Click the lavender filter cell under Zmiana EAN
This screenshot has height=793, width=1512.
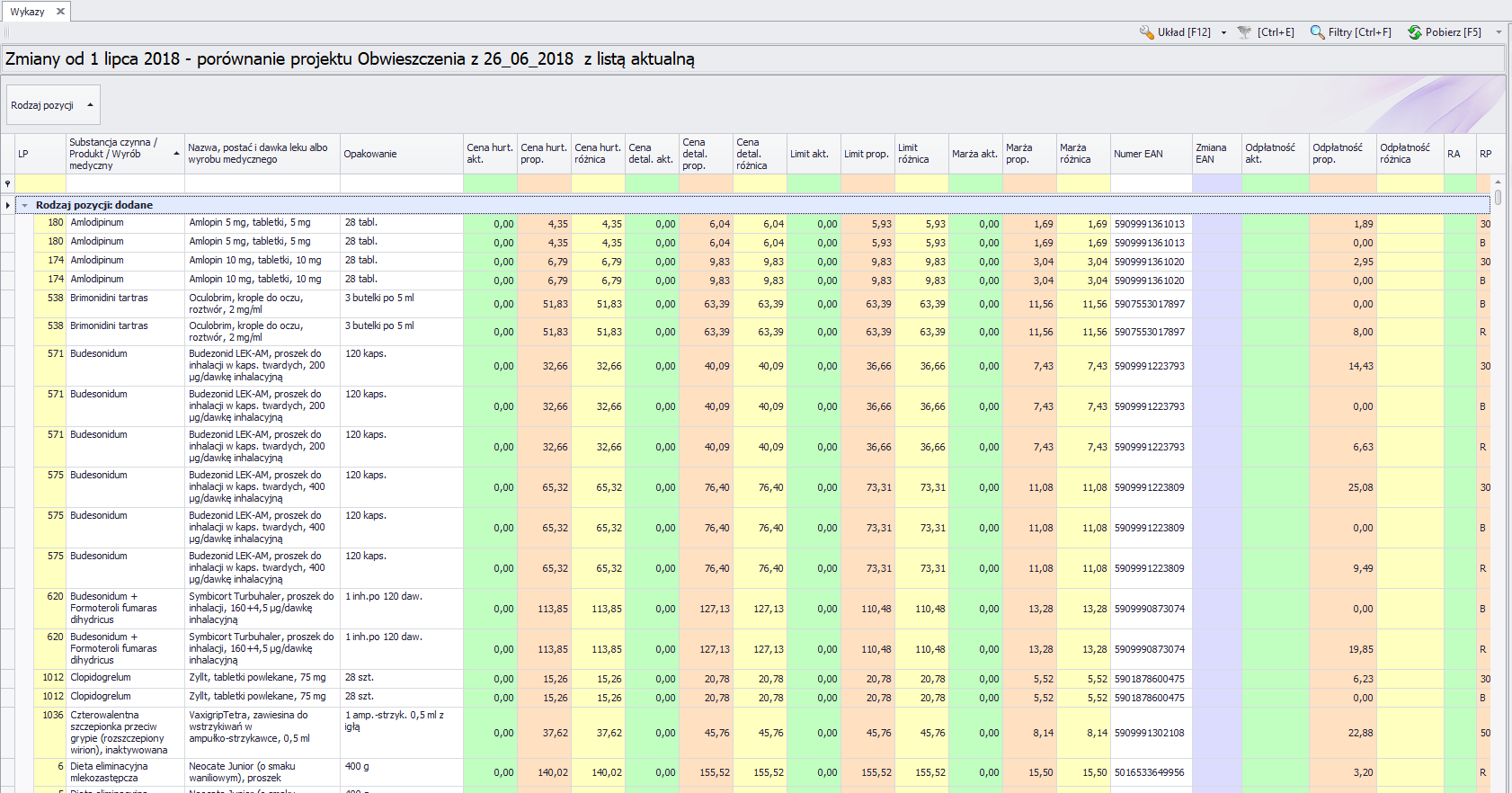[1216, 183]
